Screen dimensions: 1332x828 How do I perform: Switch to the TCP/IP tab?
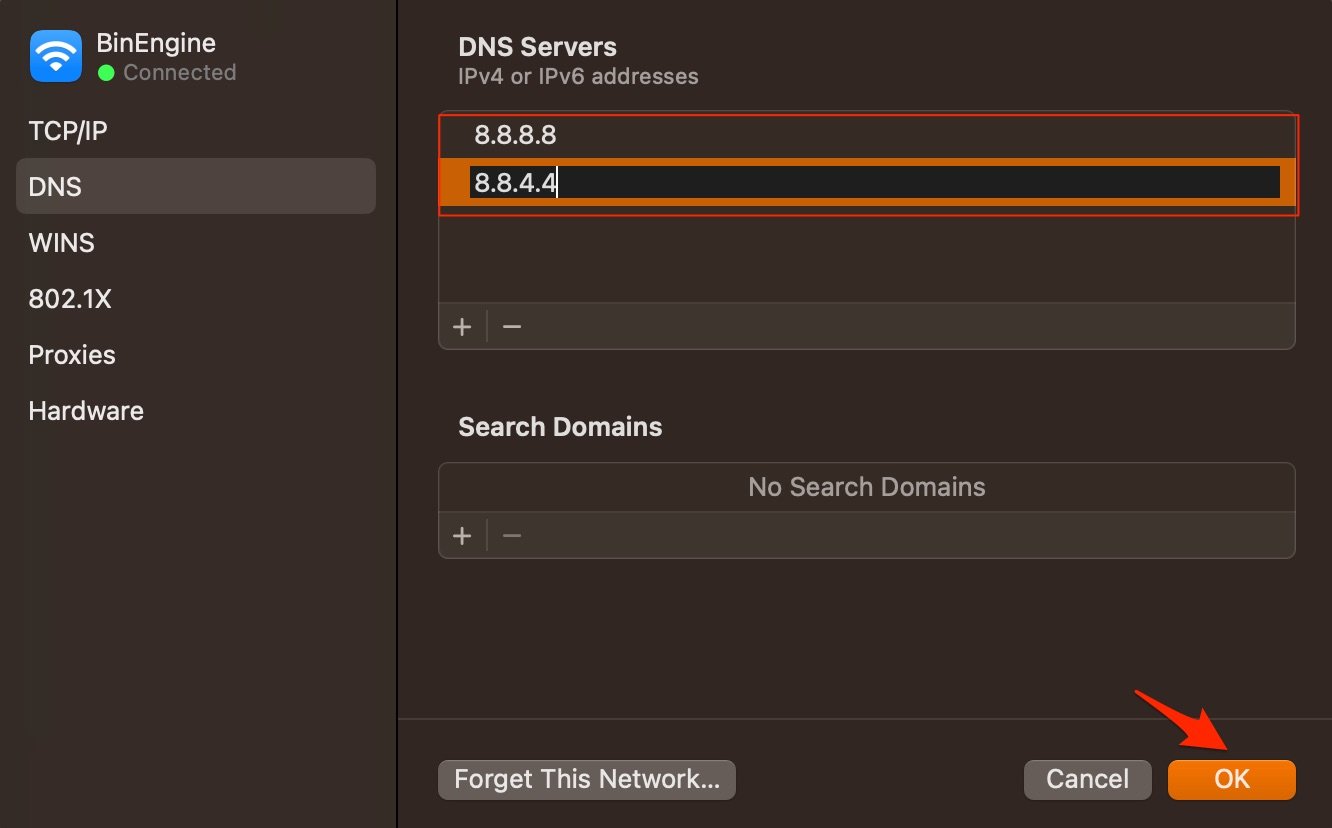click(68, 130)
